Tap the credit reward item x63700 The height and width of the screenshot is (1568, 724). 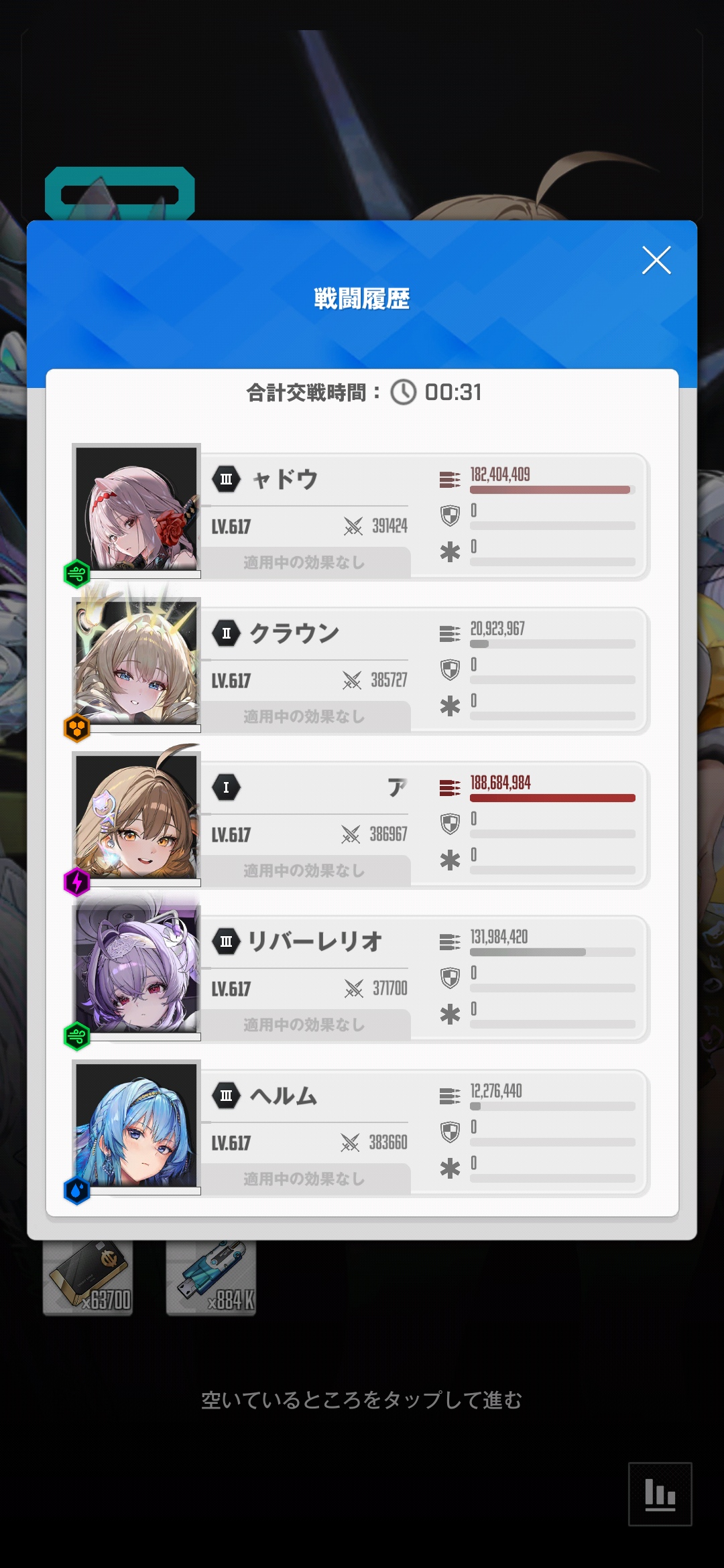[x=88, y=1279]
